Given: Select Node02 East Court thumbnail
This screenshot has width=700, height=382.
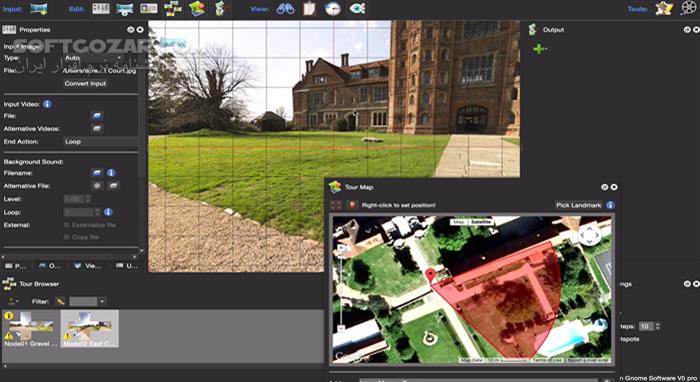Looking at the screenshot, I should click(x=89, y=329).
